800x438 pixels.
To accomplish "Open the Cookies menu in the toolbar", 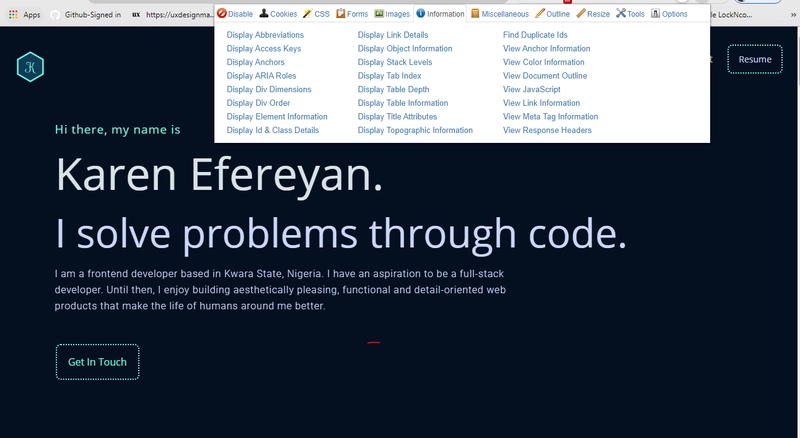I will click(278, 14).
